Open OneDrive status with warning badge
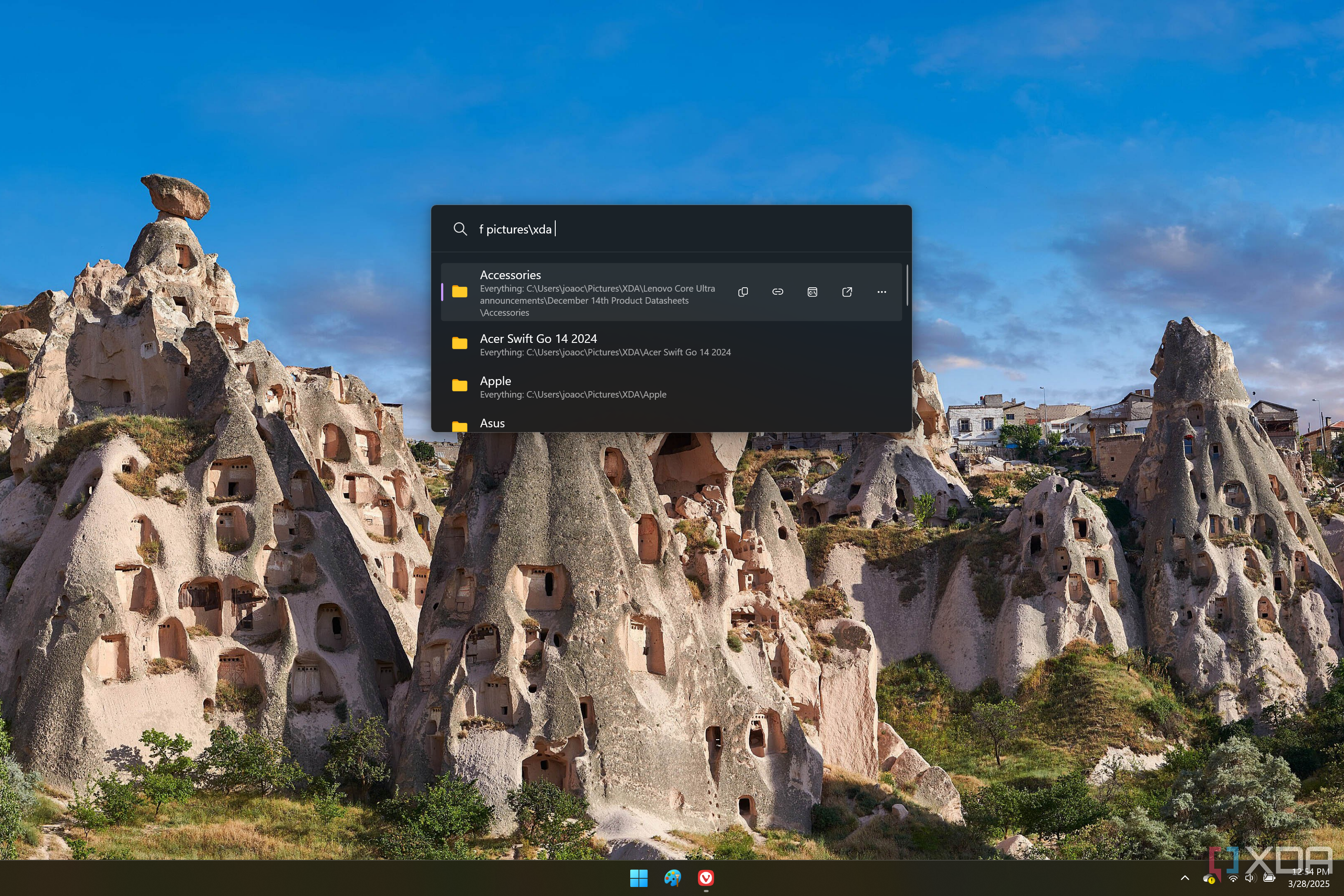This screenshot has height=896, width=1344. tap(1209, 878)
